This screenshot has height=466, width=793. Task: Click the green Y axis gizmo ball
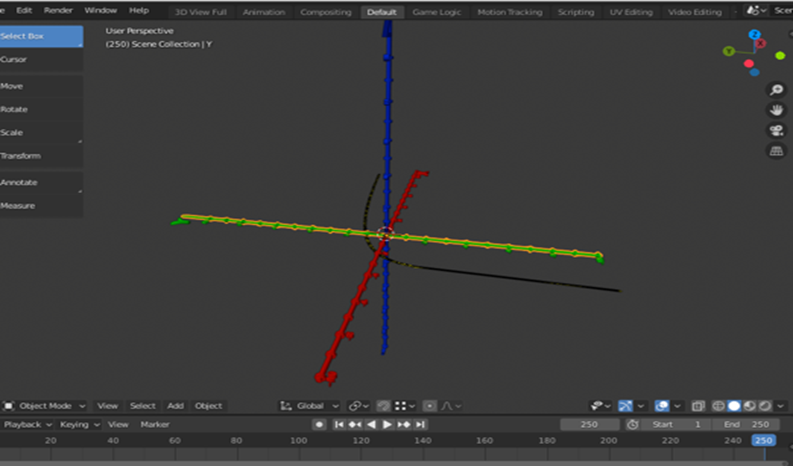pyautogui.click(x=730, y=51)
